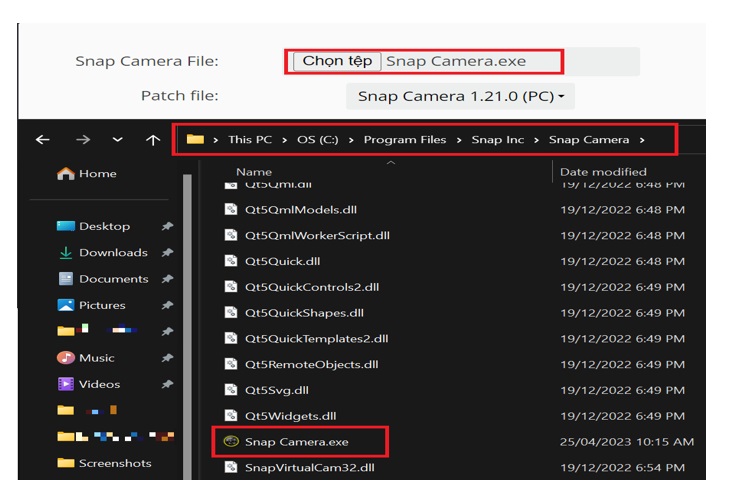Open the recent locations chevron dropdown
Screen dimensions: 729x490
tap(118, 140)
